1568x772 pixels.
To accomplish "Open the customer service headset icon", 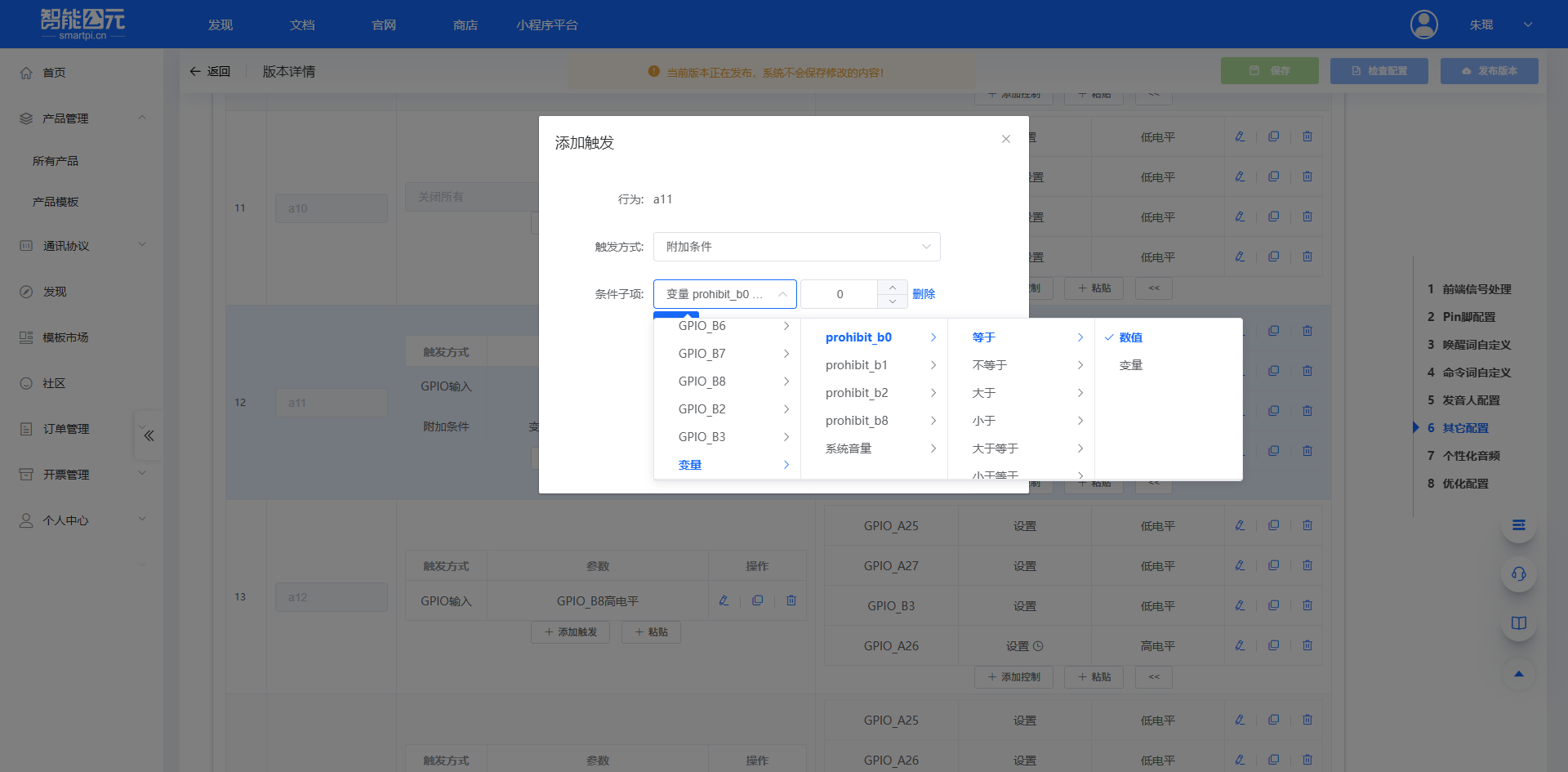I will (x=1518, y=574).
